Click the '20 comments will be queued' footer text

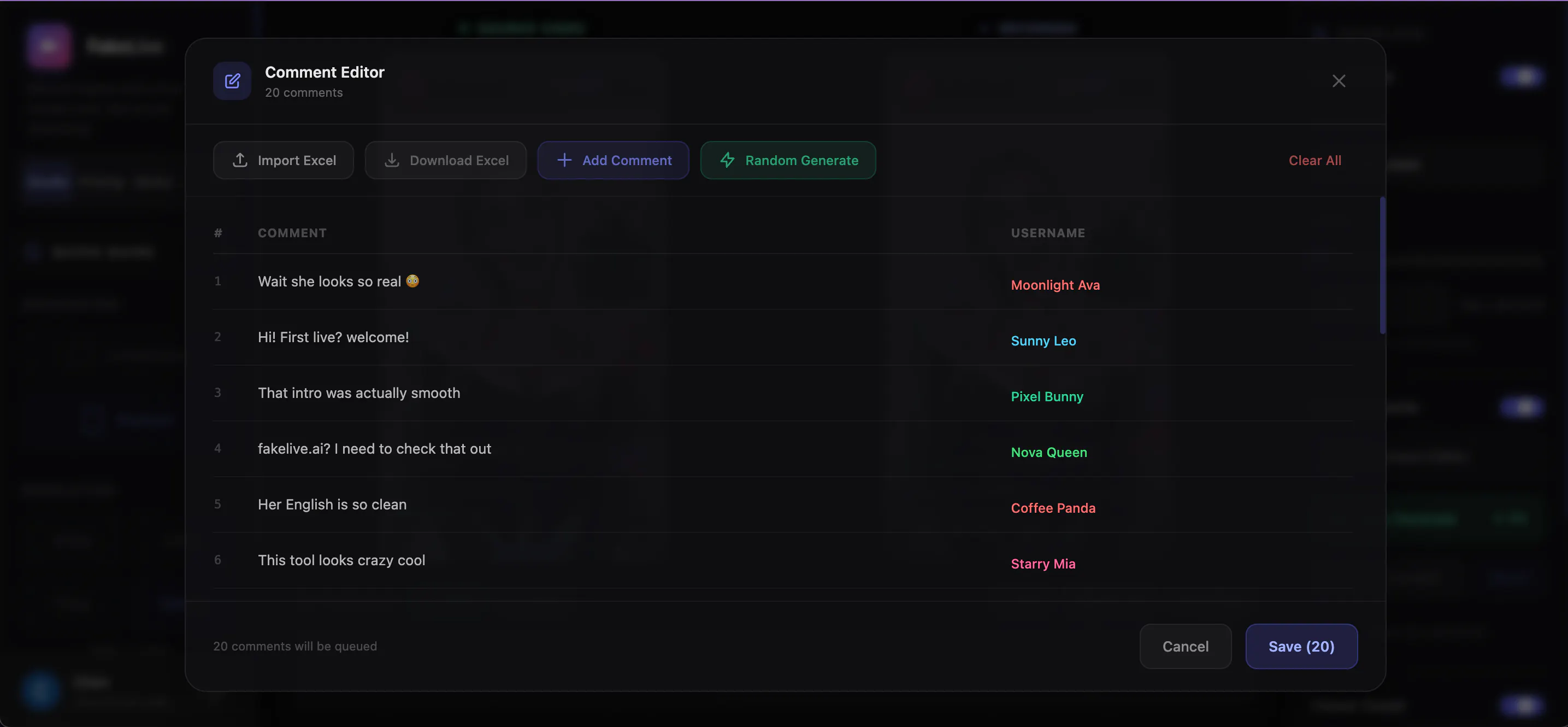click(x=294, y=646)
